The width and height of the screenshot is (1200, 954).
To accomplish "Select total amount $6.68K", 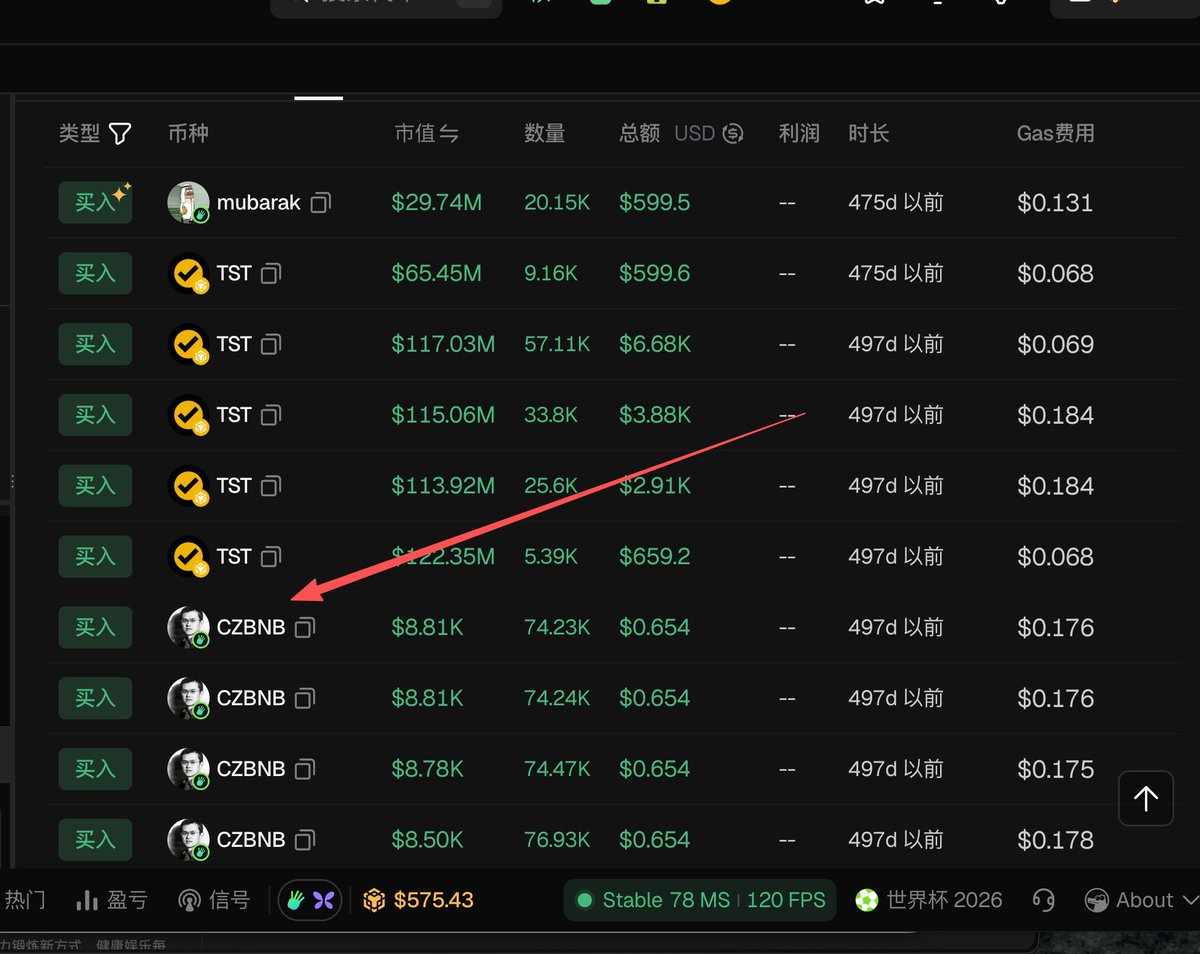I will click(x=655, y=344).
